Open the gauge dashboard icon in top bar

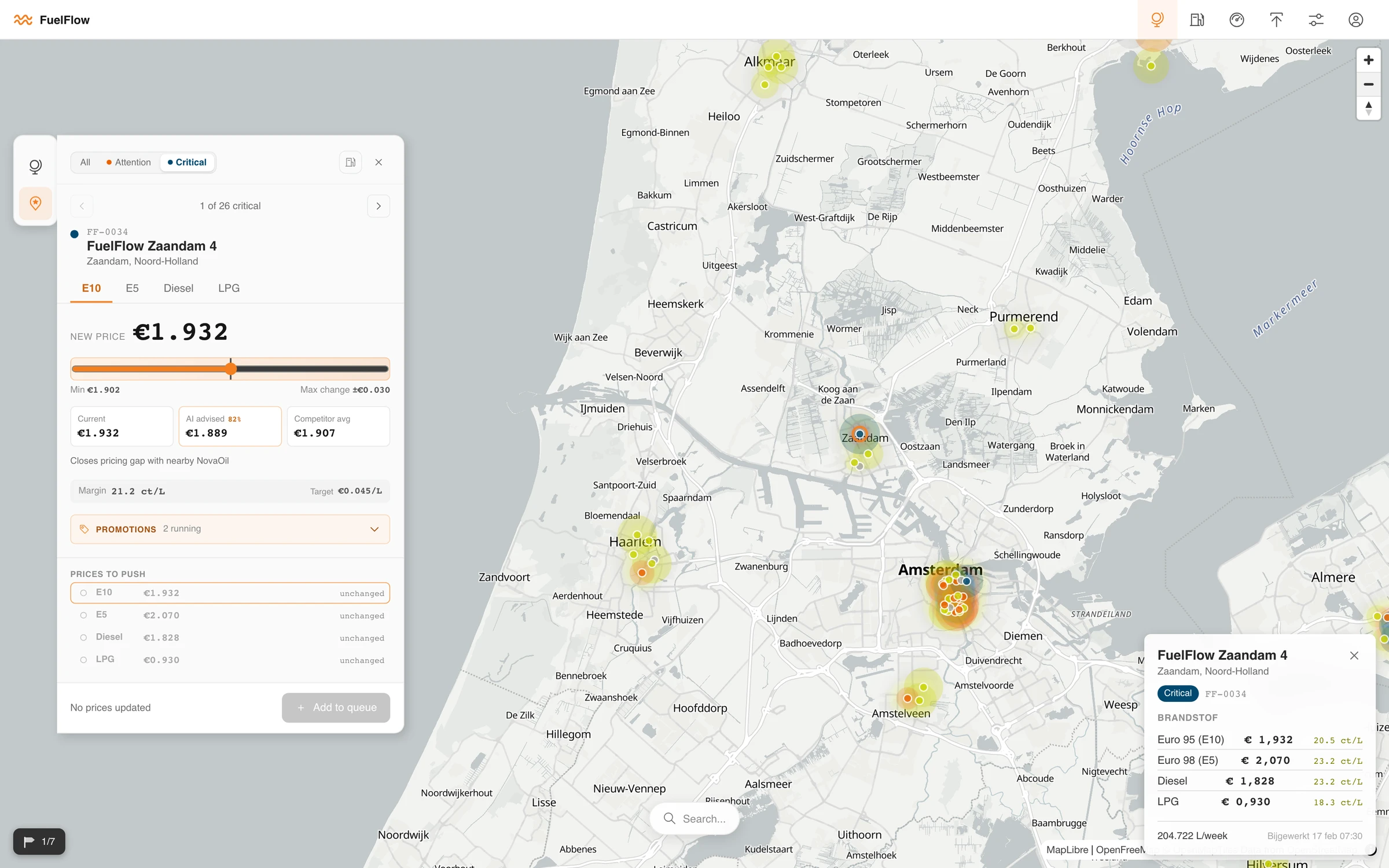1237,20
